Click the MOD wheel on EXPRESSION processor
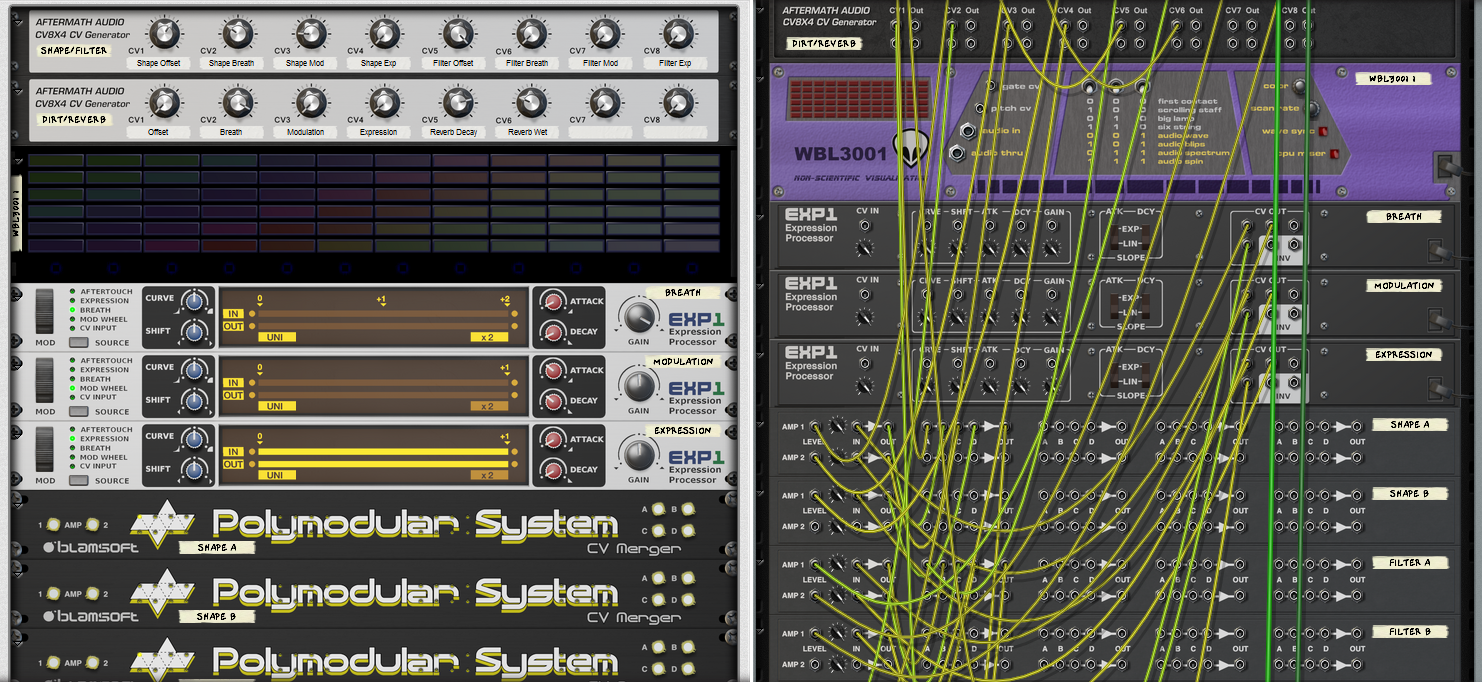 45,449
